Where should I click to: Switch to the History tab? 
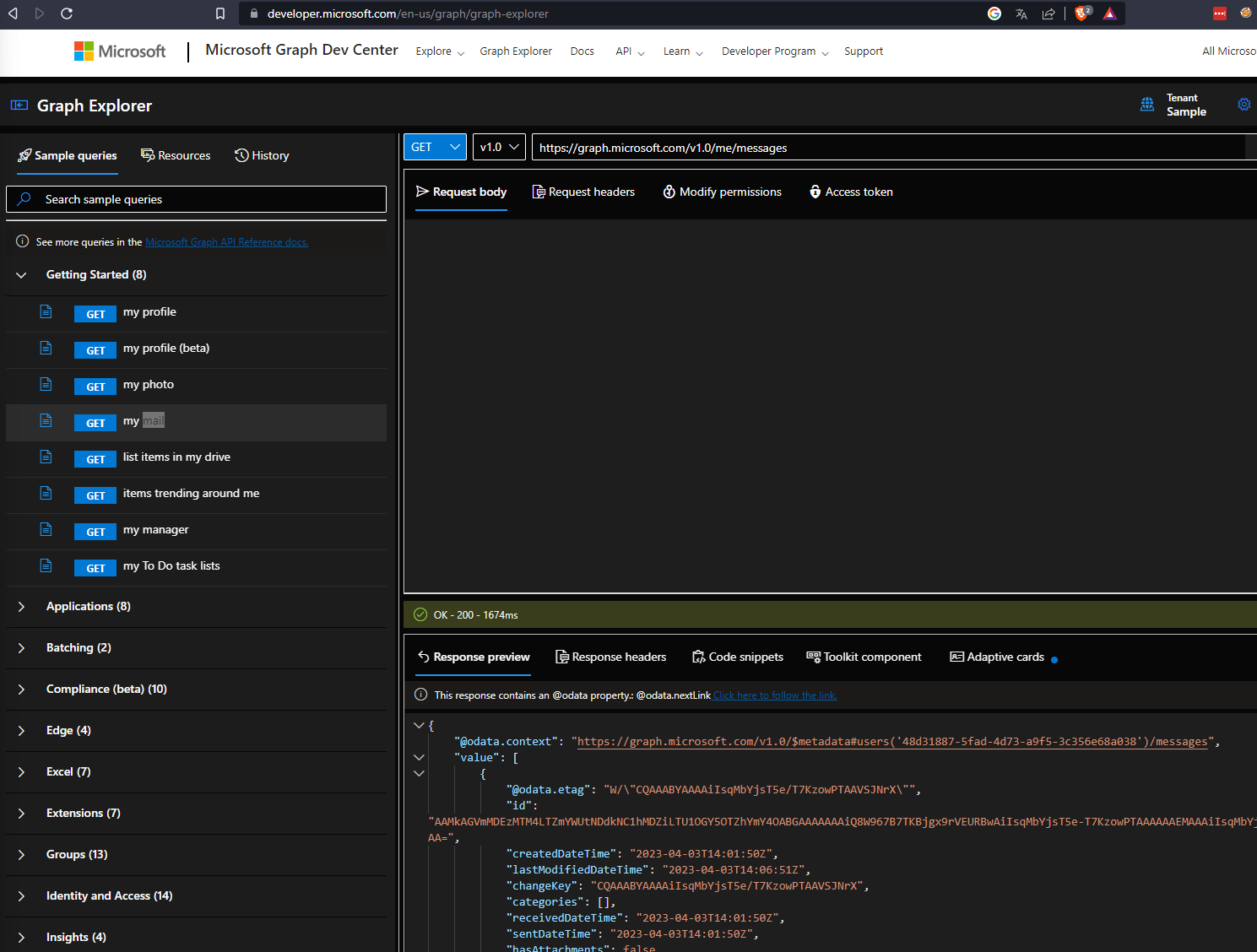pos(262,156)
